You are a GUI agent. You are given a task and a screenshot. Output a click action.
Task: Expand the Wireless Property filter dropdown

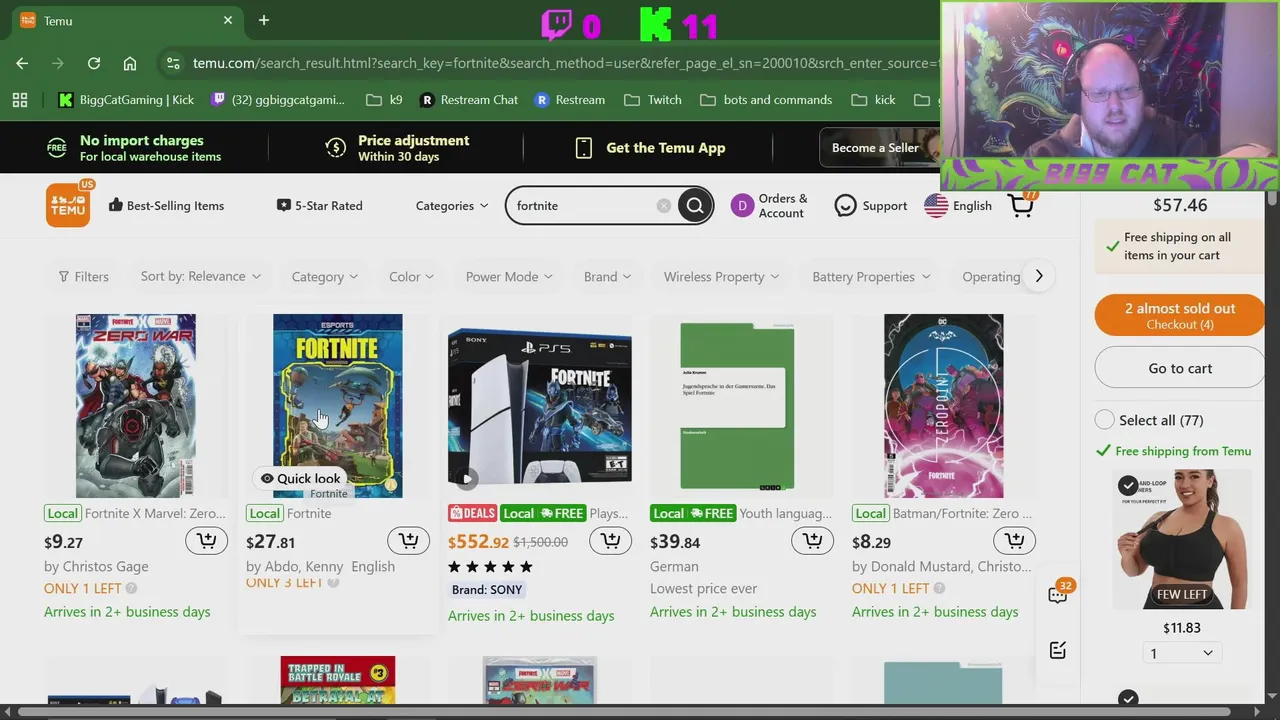coord(721,277)
